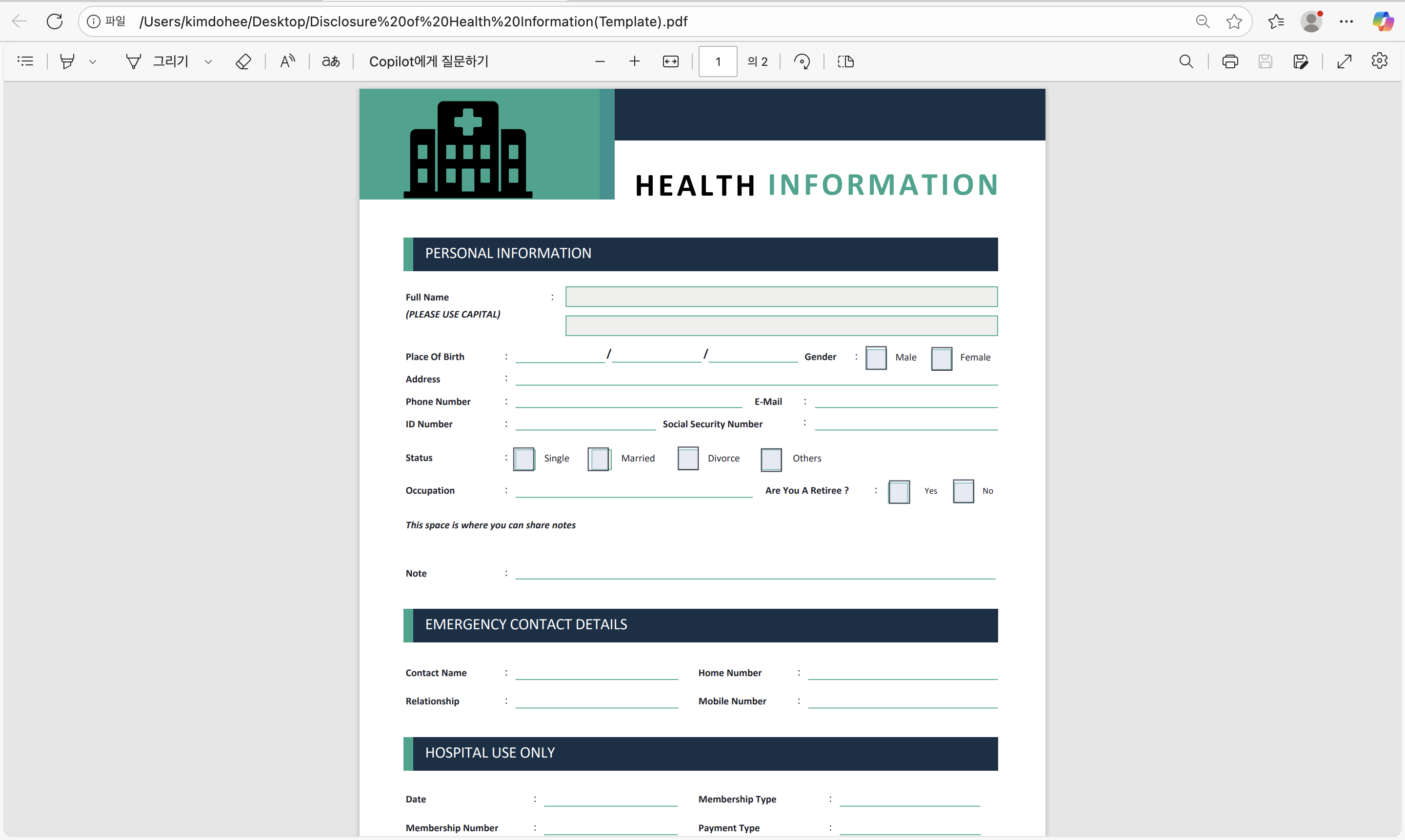Viewport: 1405px width, 840px height.
Task: Open browser settings and more menu
Action: point(1346,21)
